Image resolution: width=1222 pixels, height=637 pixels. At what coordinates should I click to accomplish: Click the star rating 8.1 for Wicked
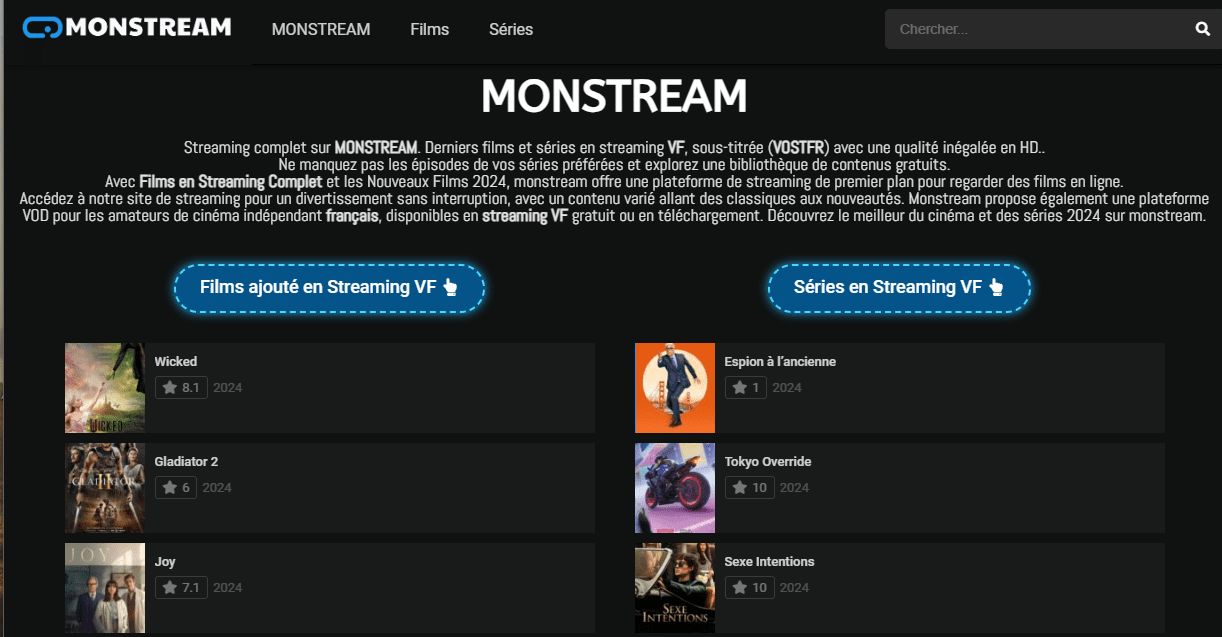pyautogui.click(x=181, y=387)
